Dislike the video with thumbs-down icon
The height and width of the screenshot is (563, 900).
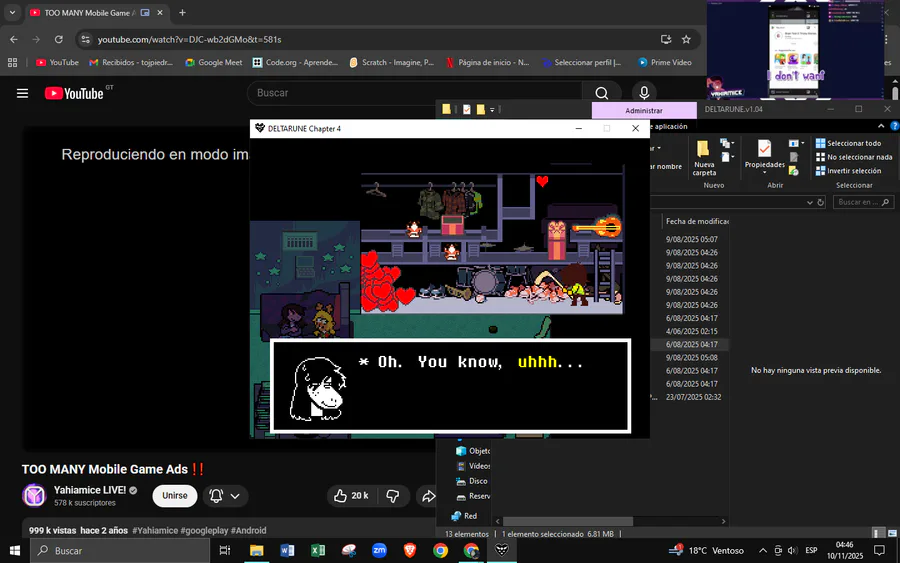[393, 496]
